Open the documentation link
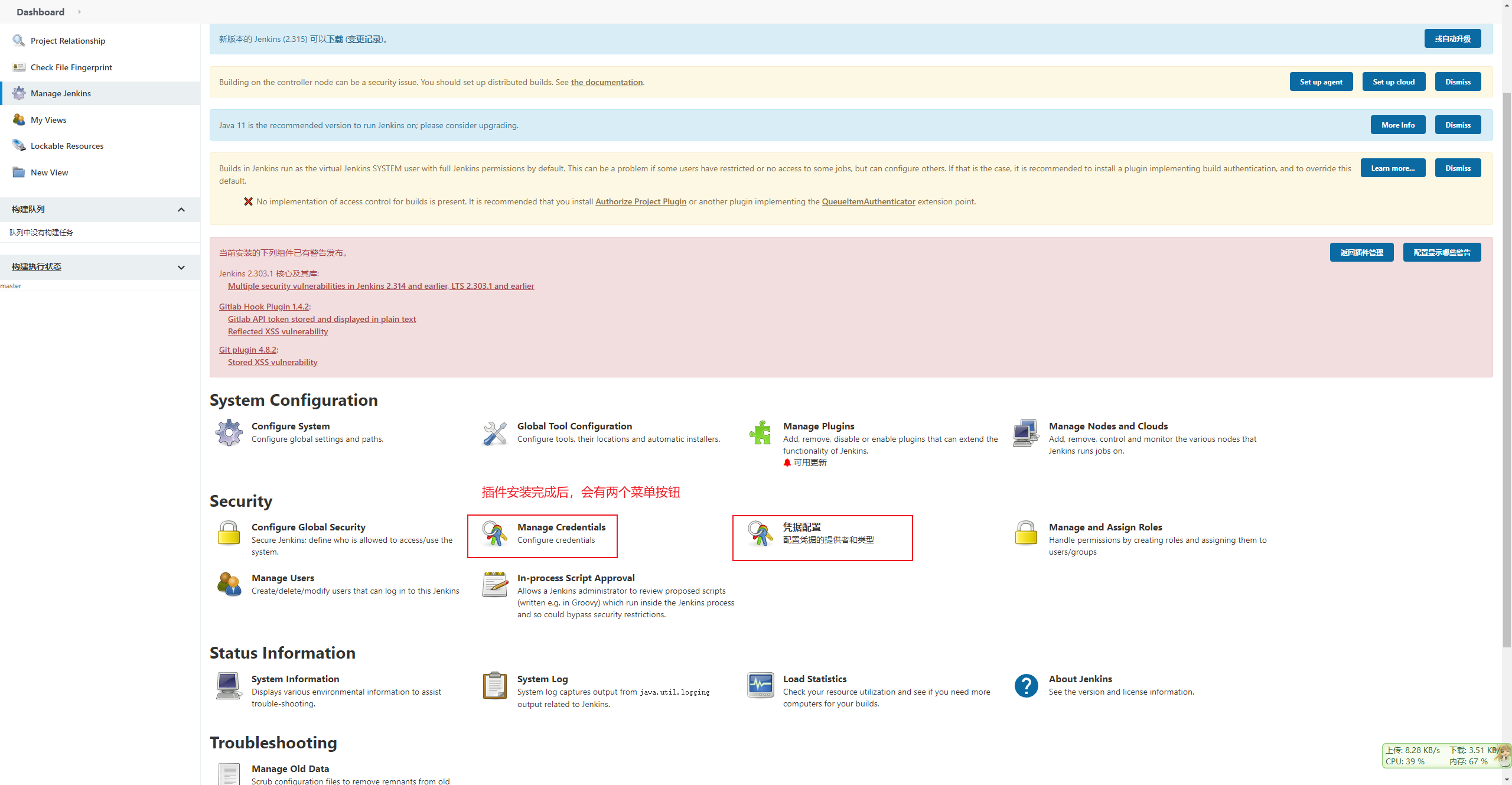This screenshot has height=785, width=1512. click(607, 82)
